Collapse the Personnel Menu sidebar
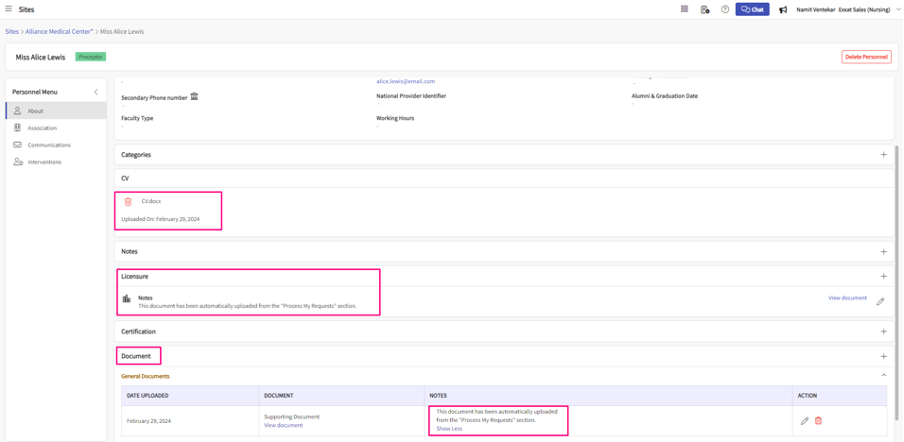The width and height of the screenshot is (904, 442). (96, 92)
